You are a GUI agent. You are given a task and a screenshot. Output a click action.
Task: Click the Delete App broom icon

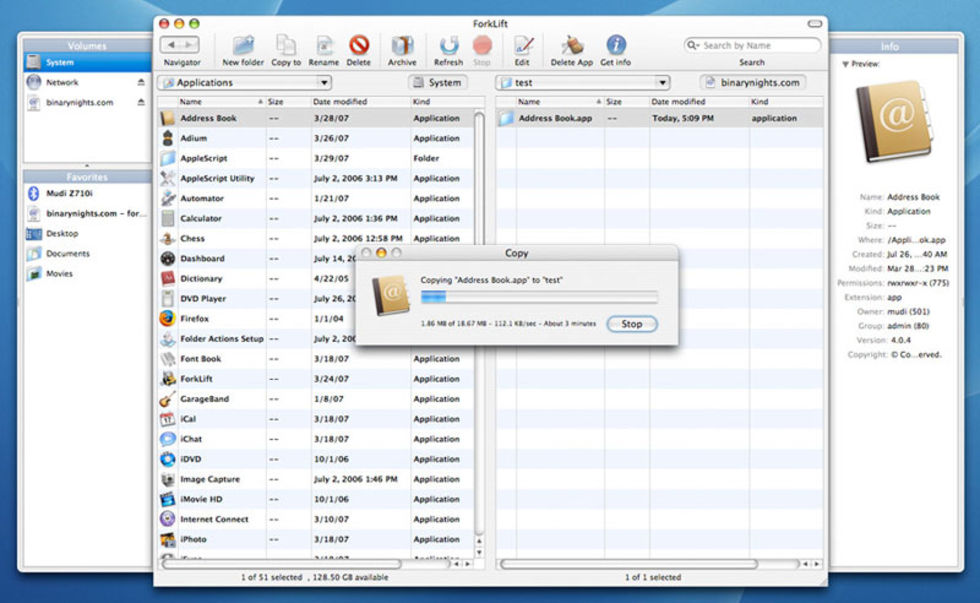[x=572, y=46]
